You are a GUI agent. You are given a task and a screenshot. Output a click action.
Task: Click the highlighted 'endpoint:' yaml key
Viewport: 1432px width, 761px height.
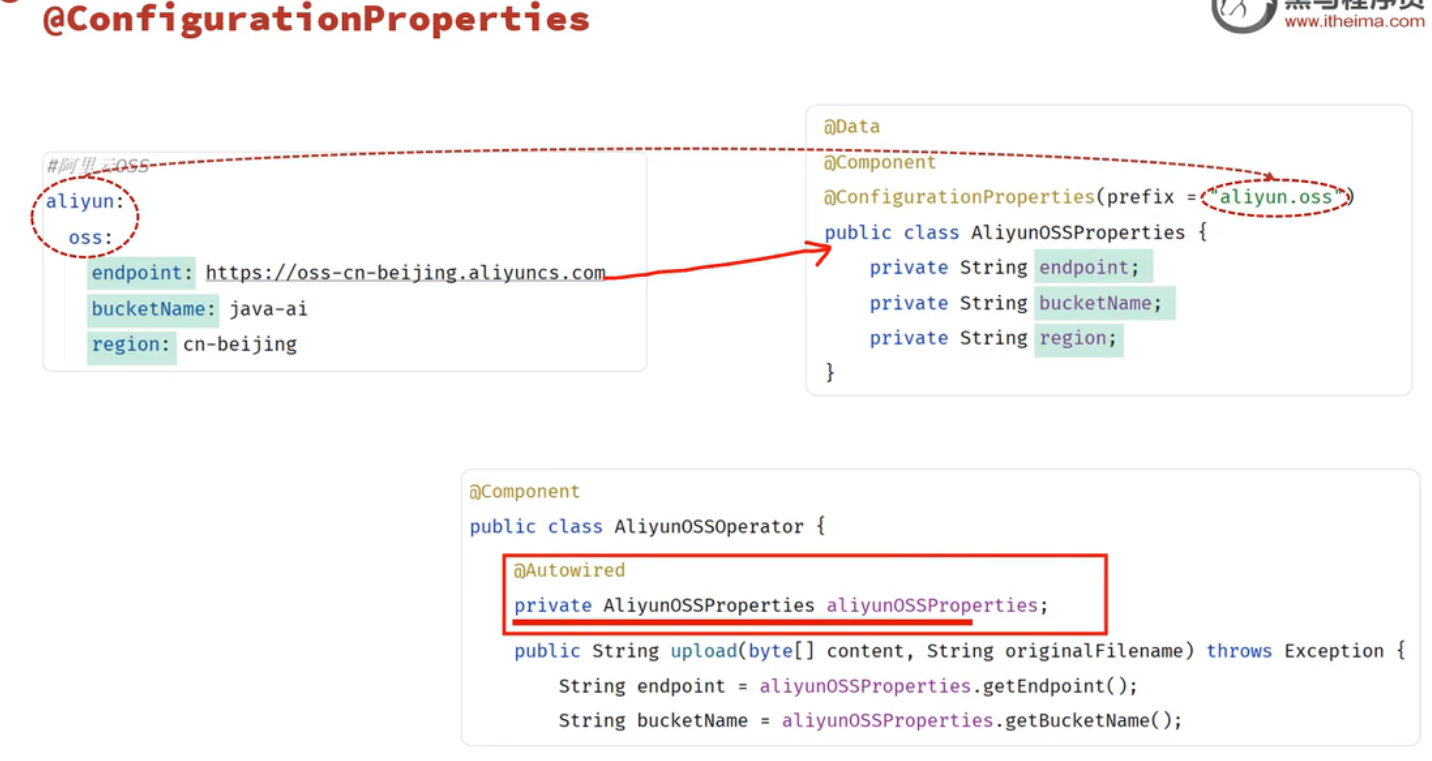point(141,273)
